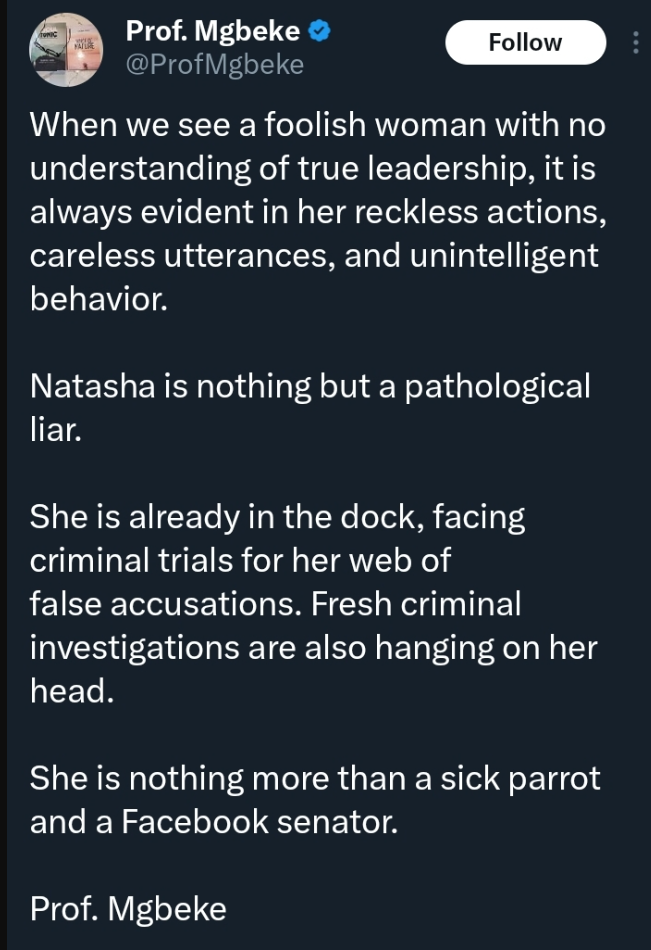Click the word "head." in the tweet
Viewport: 651px width, 950px height.
[71, 691]
